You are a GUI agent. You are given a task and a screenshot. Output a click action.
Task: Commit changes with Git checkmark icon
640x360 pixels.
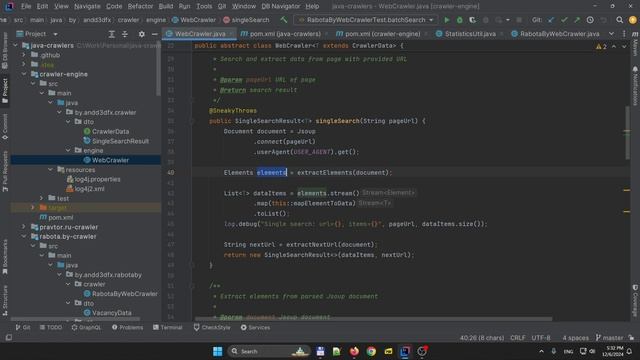pos(564,20)
